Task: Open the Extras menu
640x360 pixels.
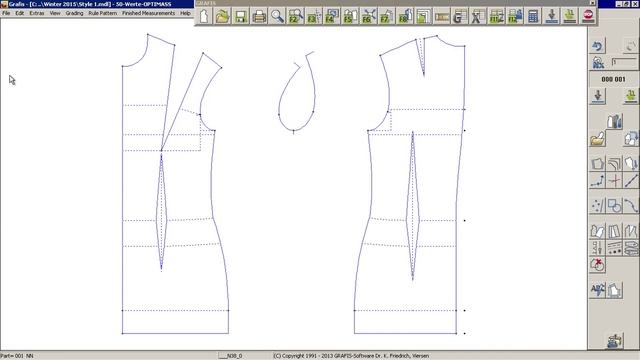Action: 37,13
